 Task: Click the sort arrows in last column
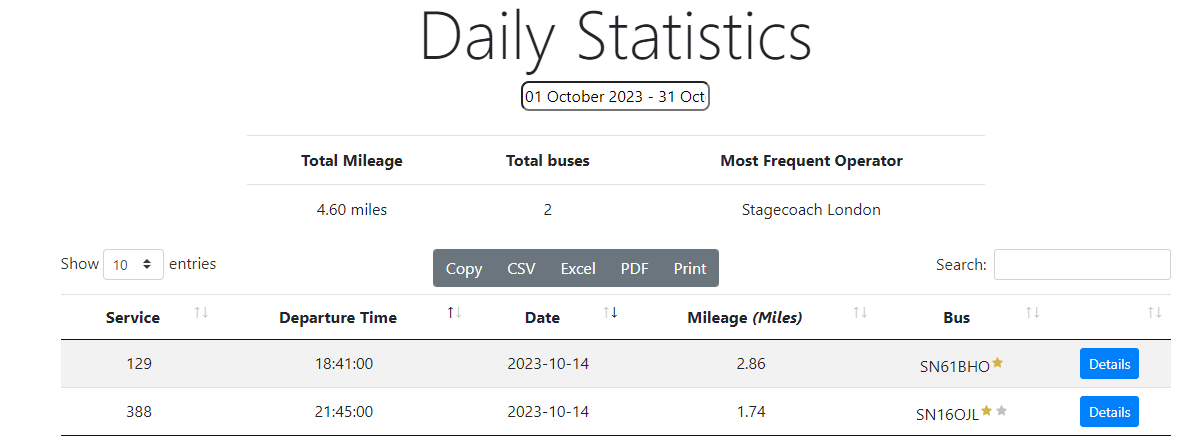(1155, 313)
